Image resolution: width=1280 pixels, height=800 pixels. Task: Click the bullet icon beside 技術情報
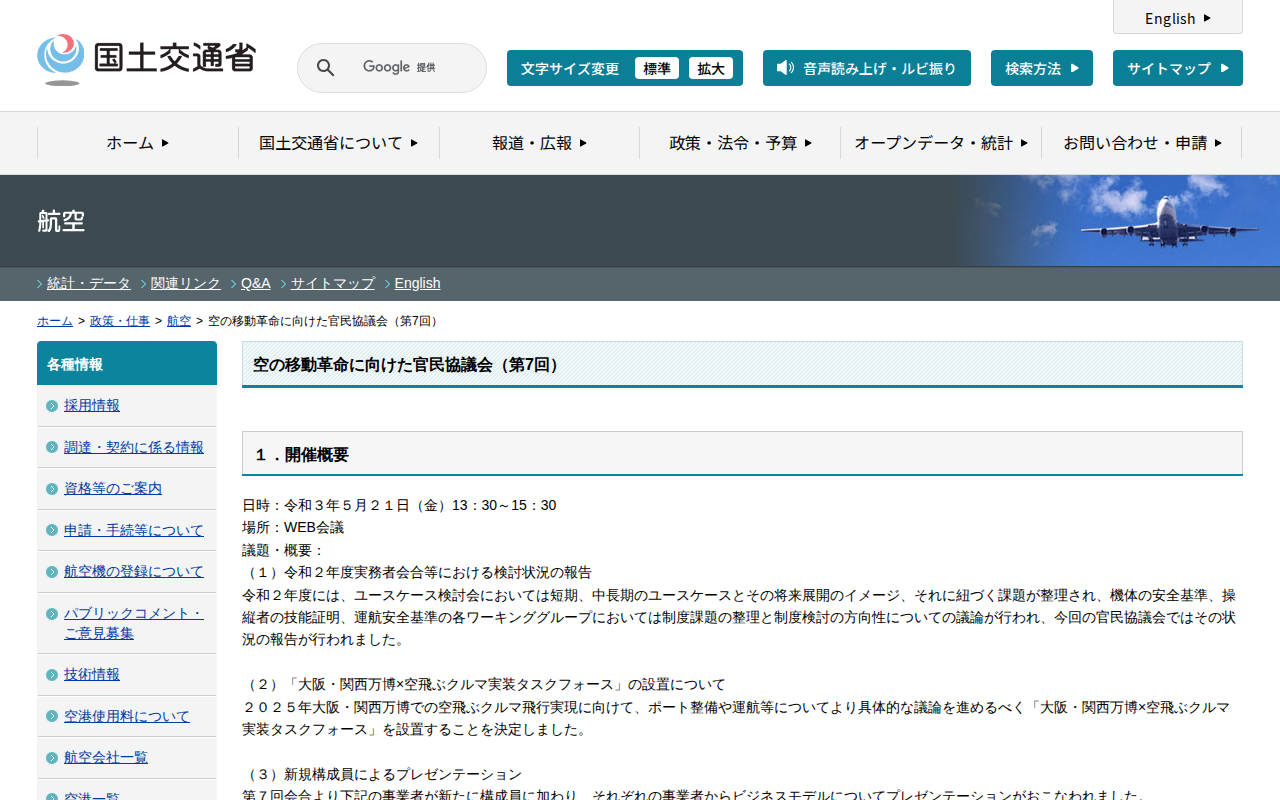[x=52, y=675]
